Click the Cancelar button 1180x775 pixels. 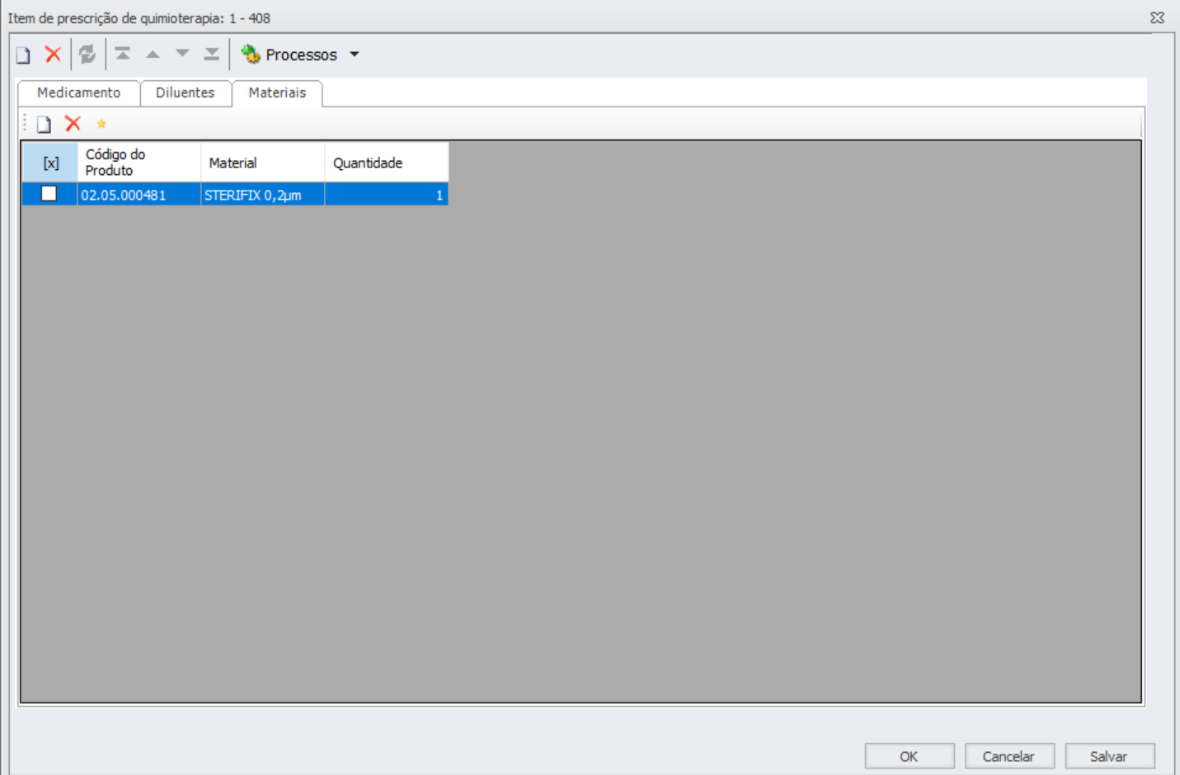[1009, 756]
